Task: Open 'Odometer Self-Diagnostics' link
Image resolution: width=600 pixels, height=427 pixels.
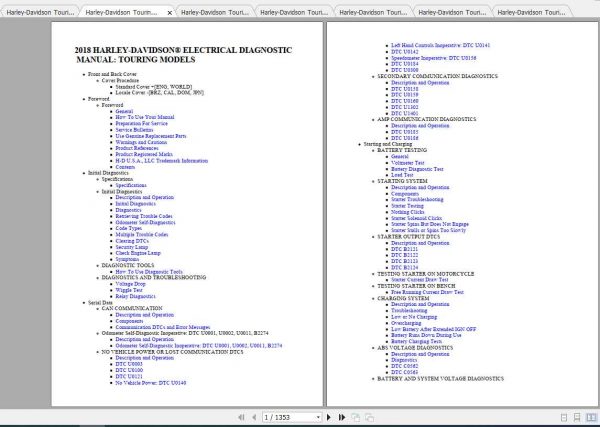Action: point(145,222)
